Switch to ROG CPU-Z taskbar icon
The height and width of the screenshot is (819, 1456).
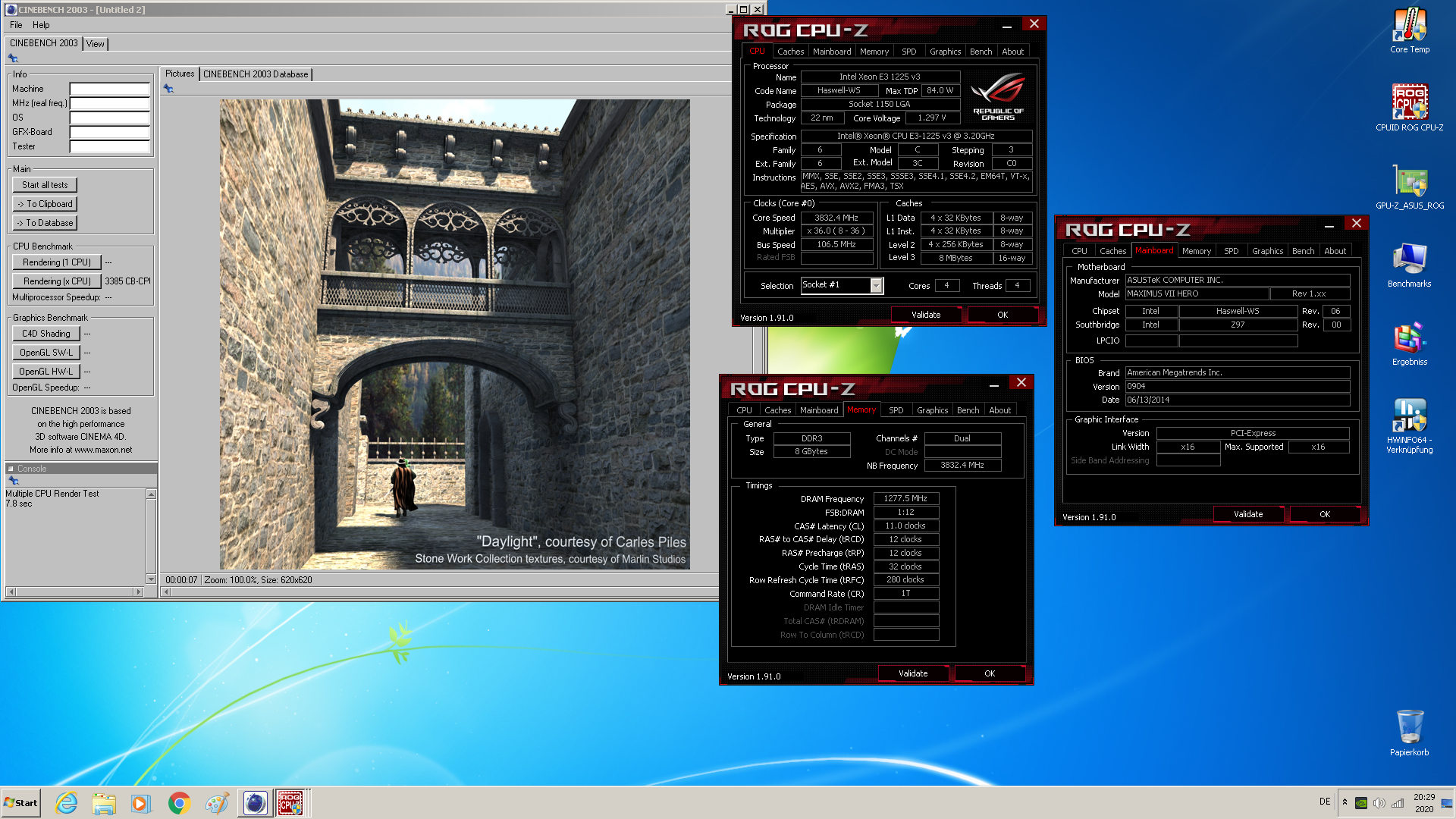point(291,803)
